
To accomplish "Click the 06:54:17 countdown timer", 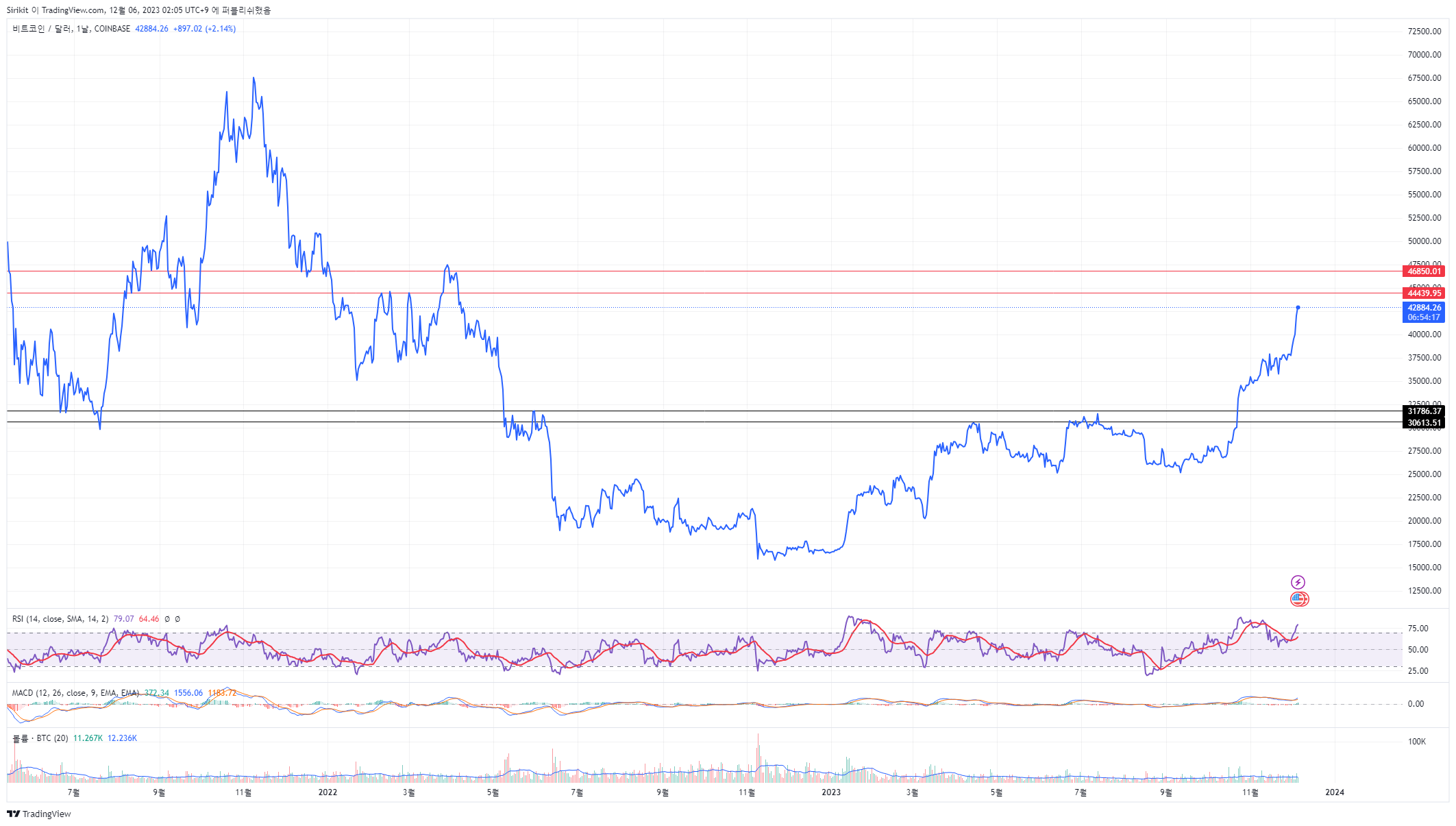I will 1424,317.
